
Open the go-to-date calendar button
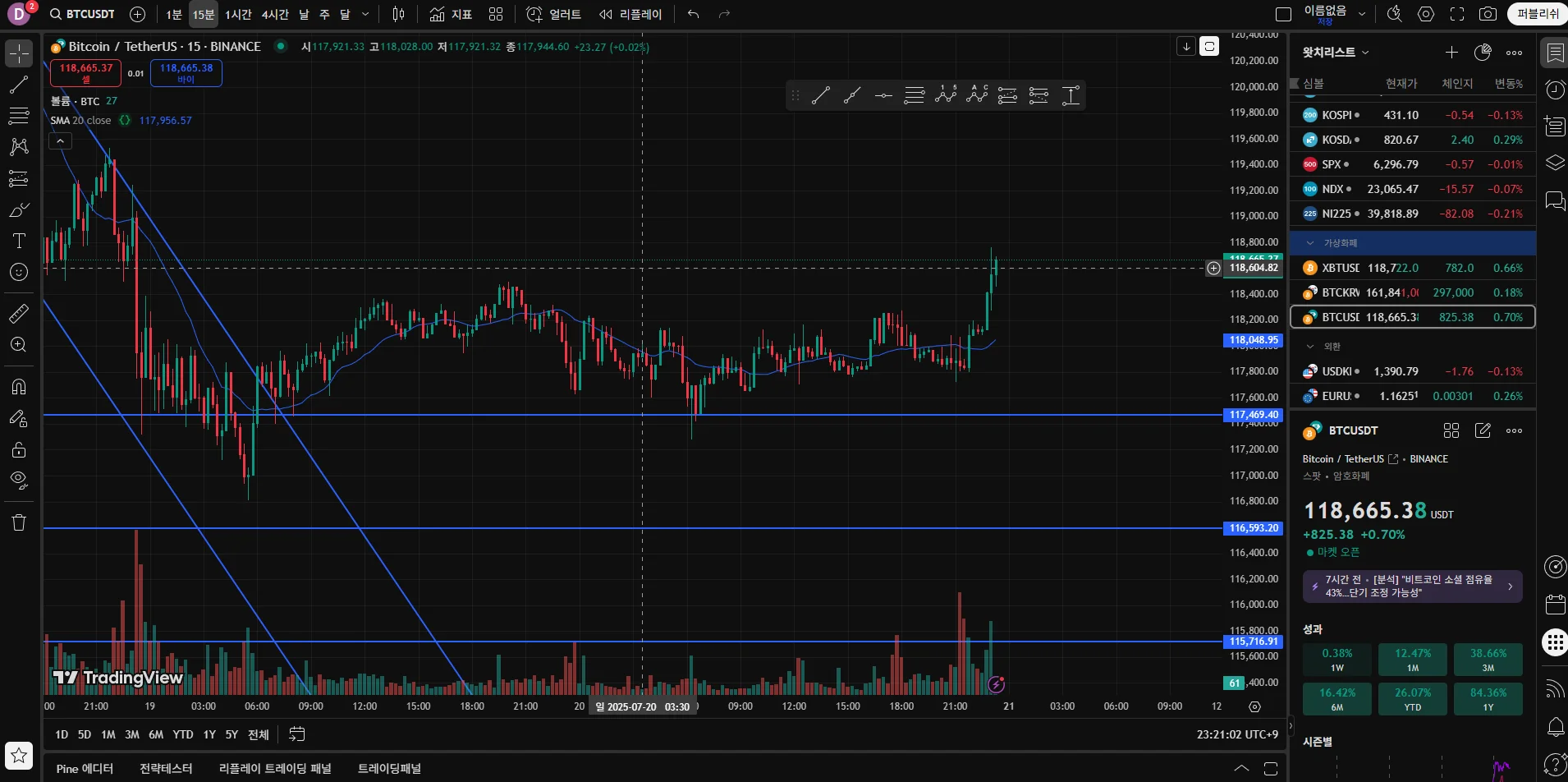click(x=297, y=734)
